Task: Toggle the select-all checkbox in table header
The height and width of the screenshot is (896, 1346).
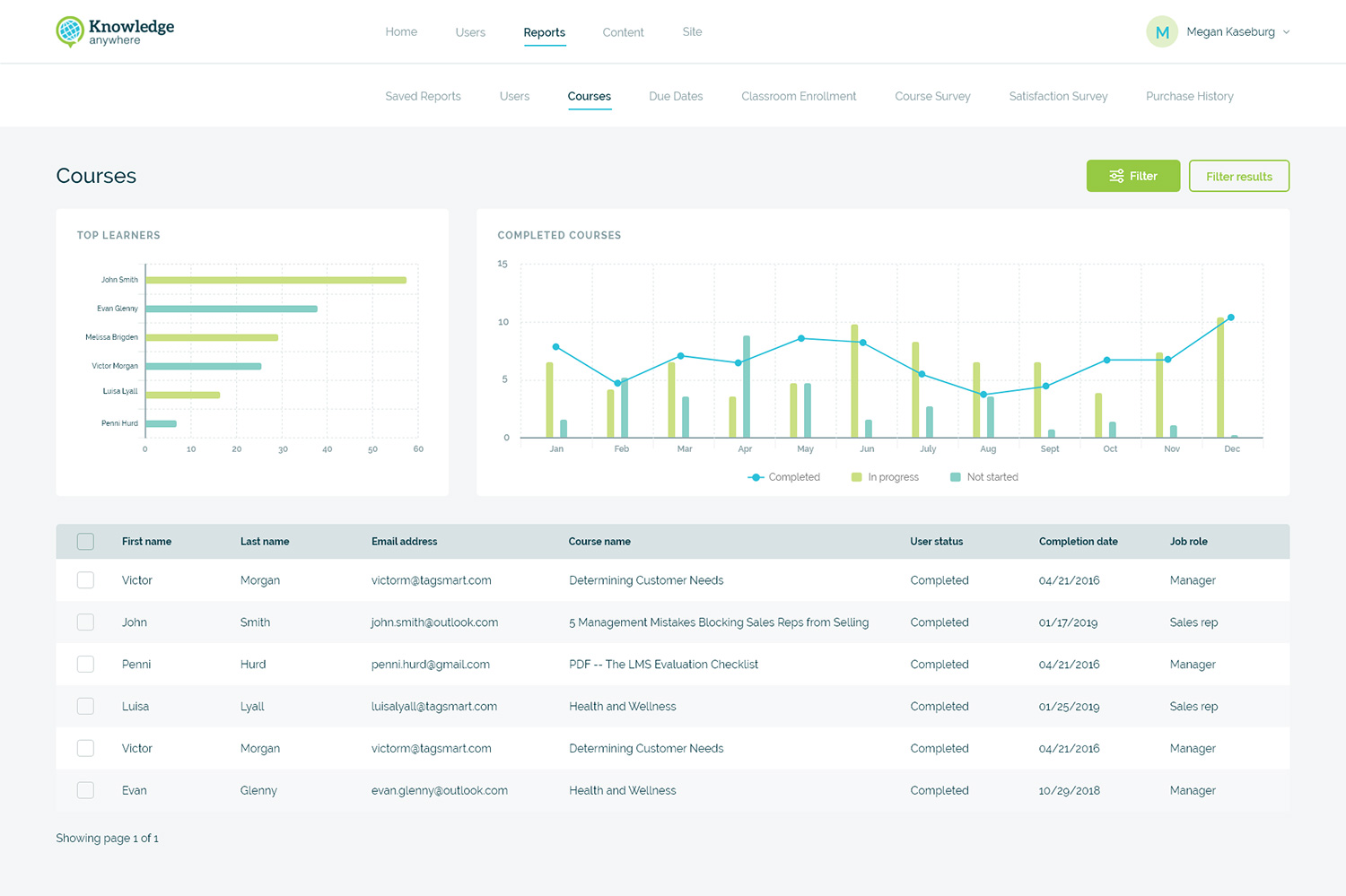Action: (85, 542)
